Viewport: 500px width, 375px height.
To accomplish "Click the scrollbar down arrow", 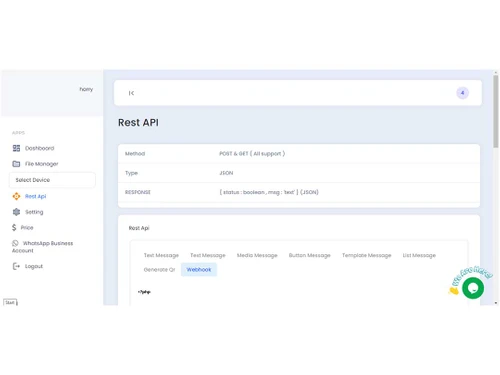I will pos(496,303).
